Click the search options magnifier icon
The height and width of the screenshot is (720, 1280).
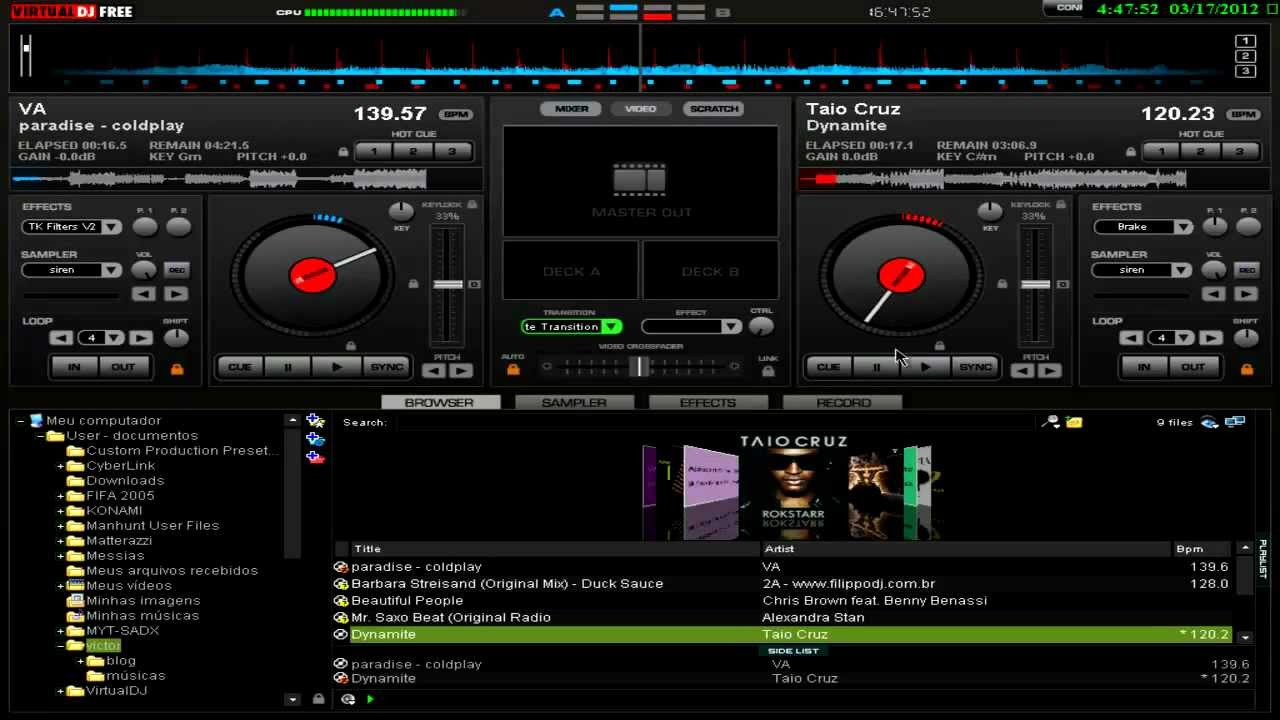point(1050,422)
